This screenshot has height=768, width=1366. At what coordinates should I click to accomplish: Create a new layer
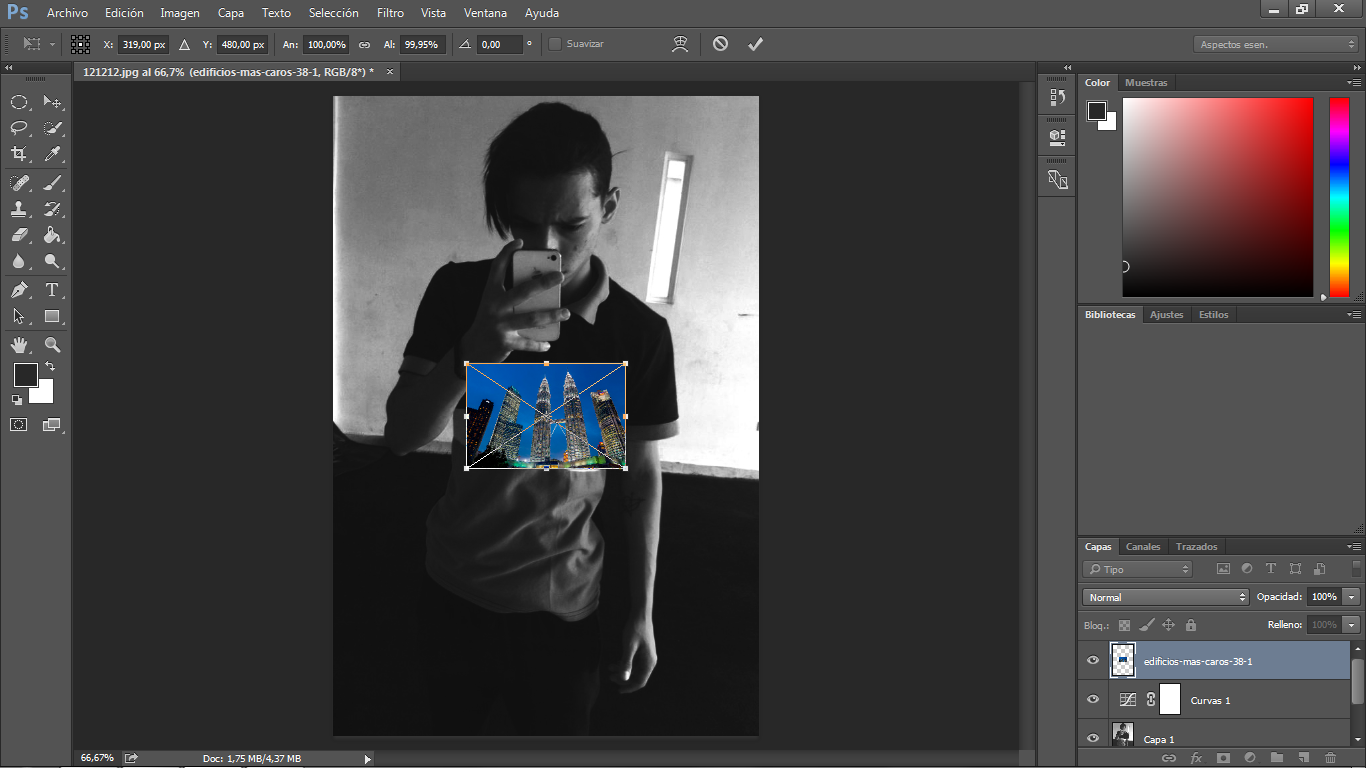1303,758
